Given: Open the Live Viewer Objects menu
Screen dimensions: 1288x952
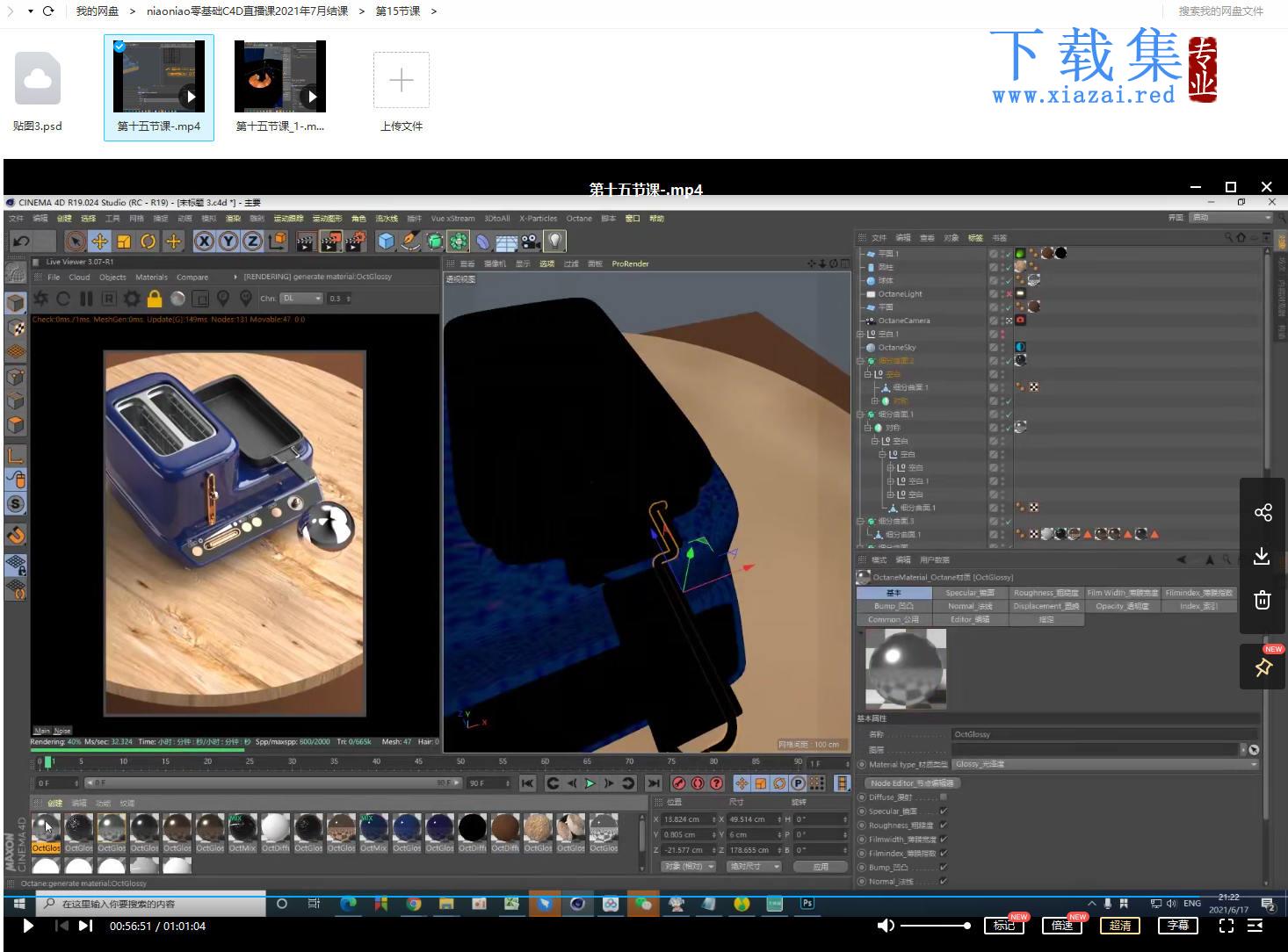Looking at the screenshot, I should tap(112, 277).
